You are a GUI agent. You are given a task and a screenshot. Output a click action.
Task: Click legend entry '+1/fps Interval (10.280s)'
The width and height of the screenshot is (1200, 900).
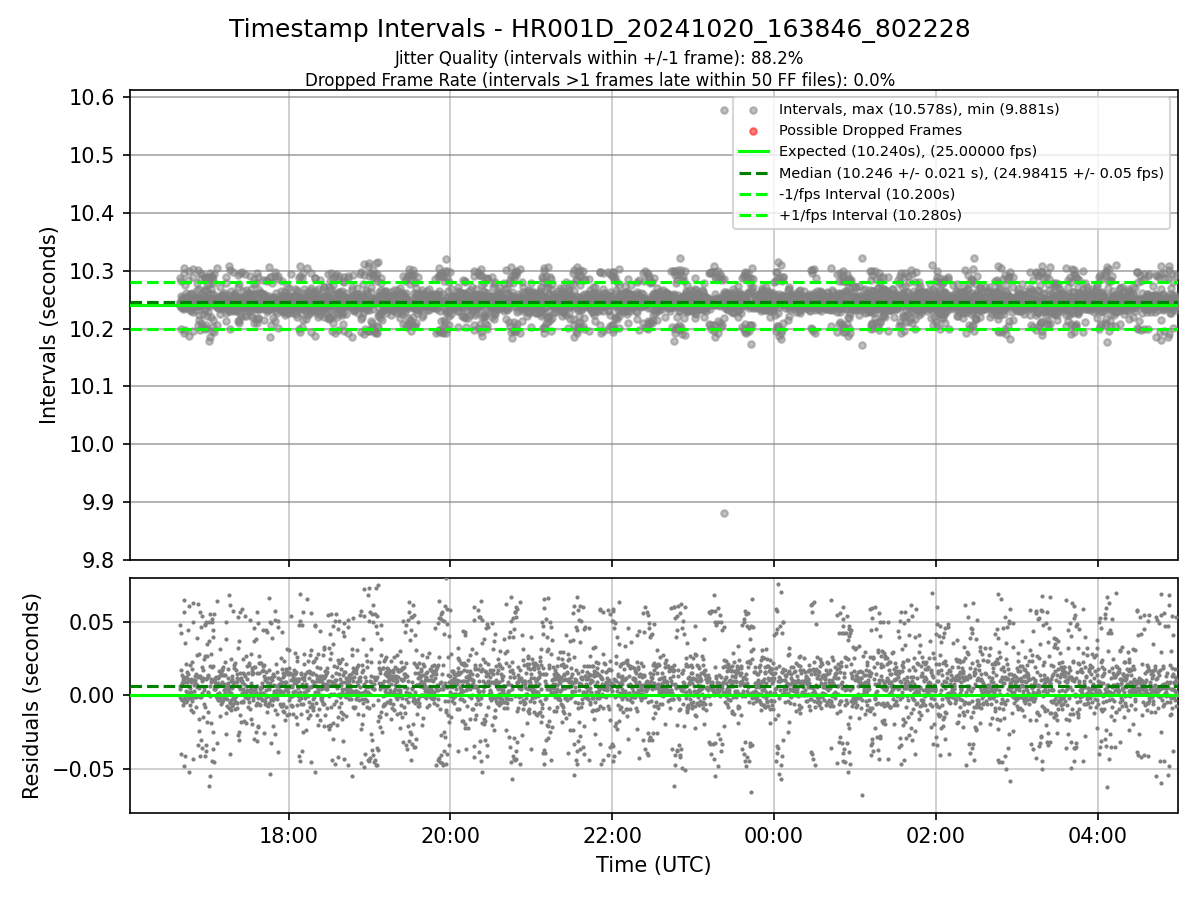point(870,215)
